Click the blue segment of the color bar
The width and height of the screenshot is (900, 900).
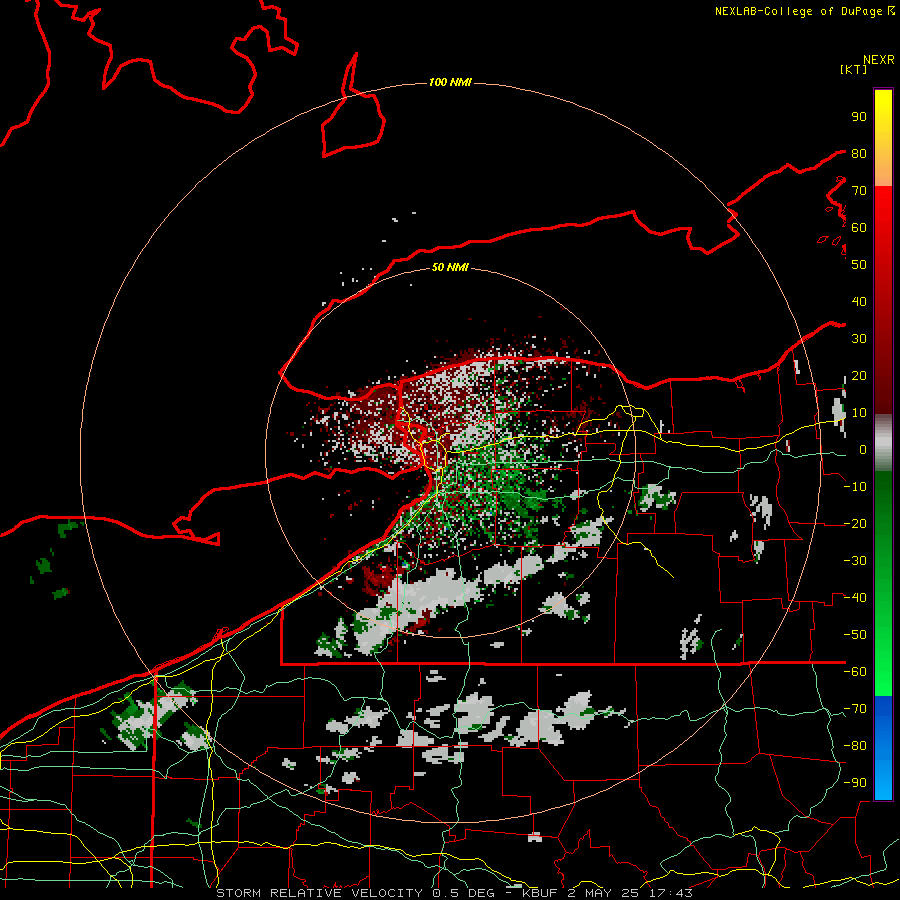[x=883, y=748]
